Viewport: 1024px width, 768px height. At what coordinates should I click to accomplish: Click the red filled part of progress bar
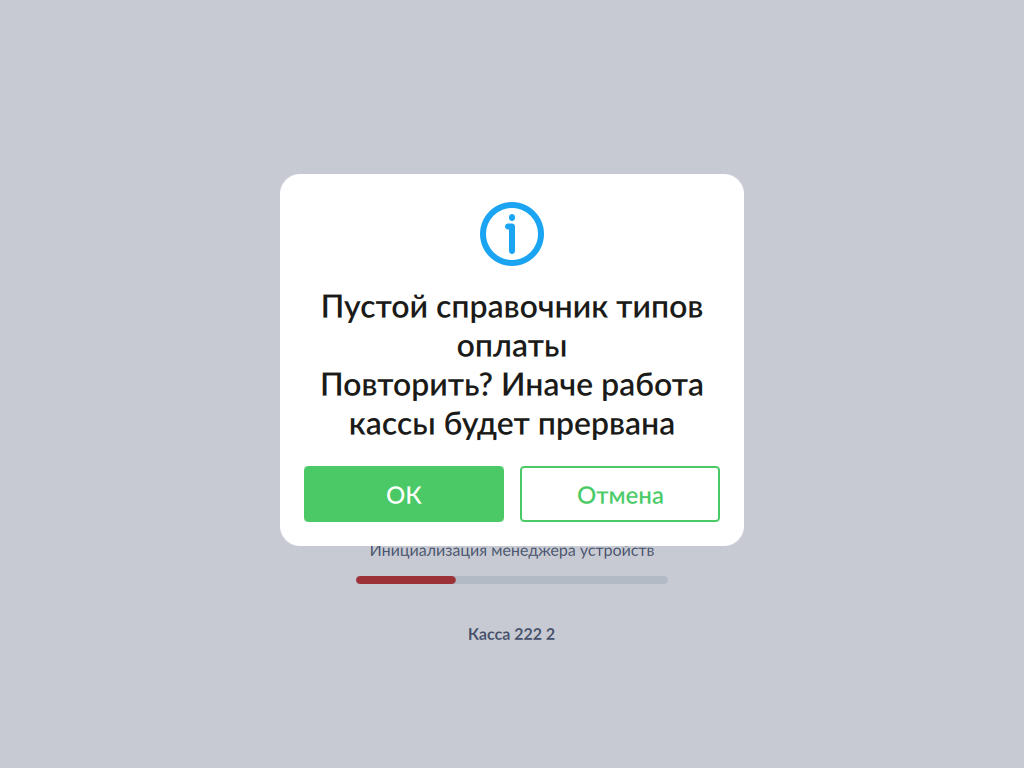pyautogui.click(x=406, y=580)
